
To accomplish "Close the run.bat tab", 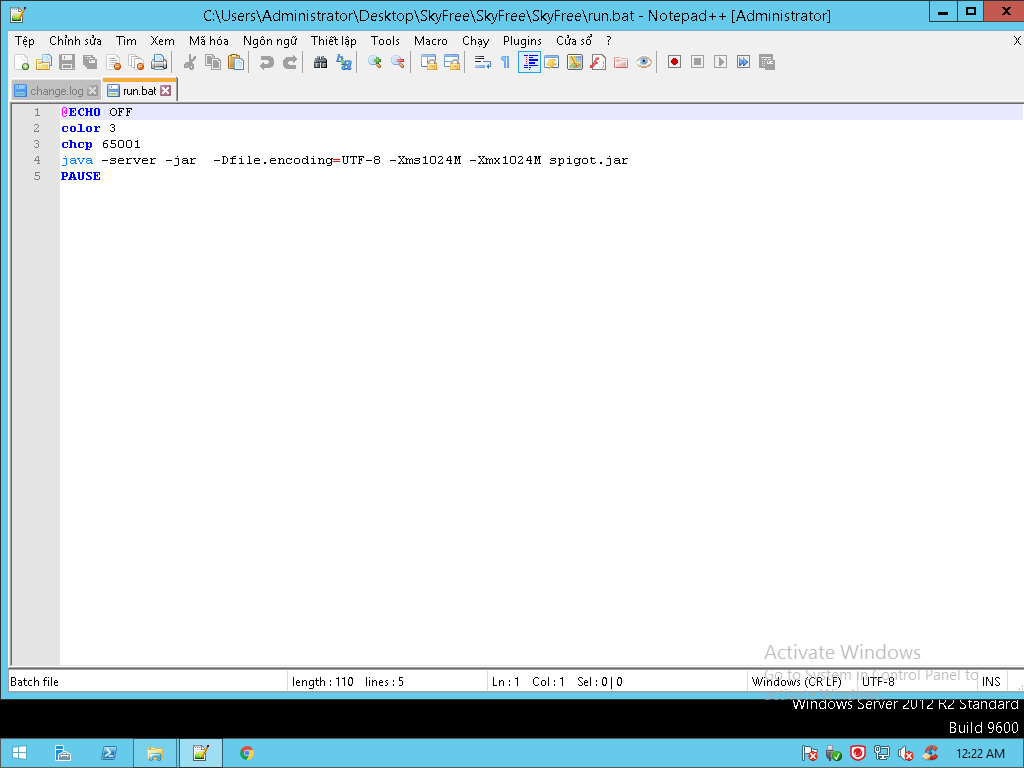I will pos(166,91).
